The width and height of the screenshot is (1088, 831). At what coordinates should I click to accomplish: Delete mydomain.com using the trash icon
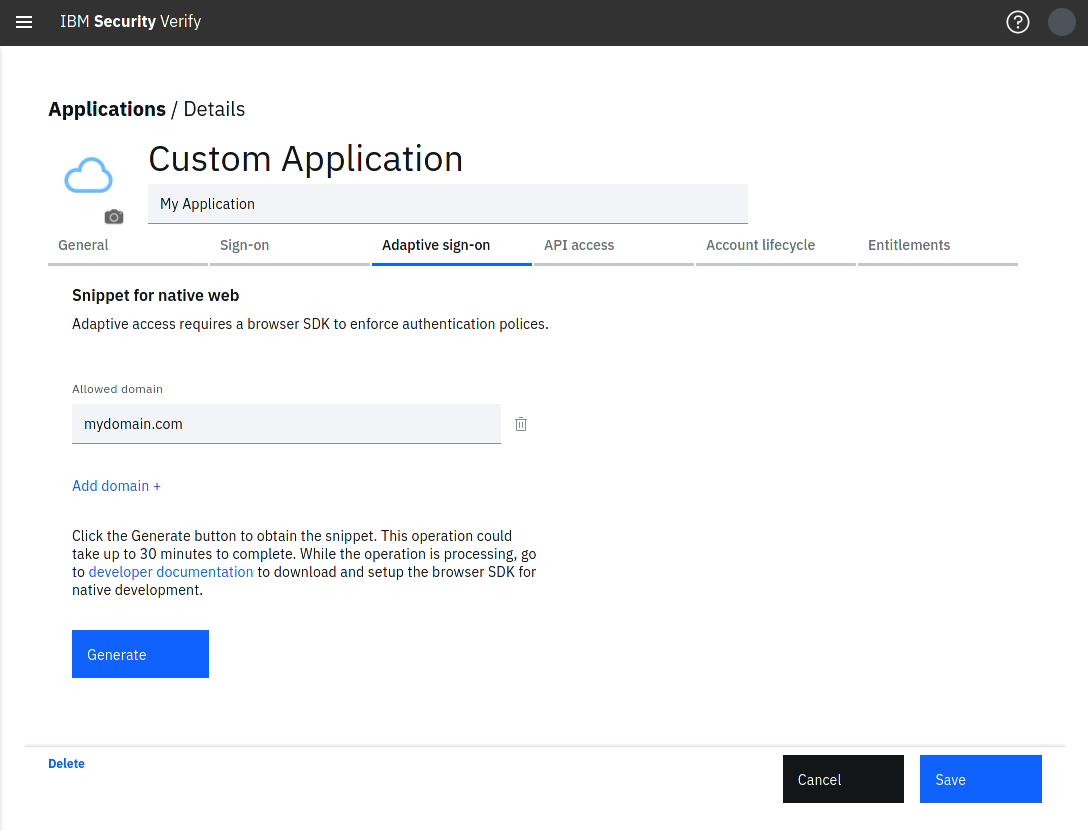click(x=521, y=424)
